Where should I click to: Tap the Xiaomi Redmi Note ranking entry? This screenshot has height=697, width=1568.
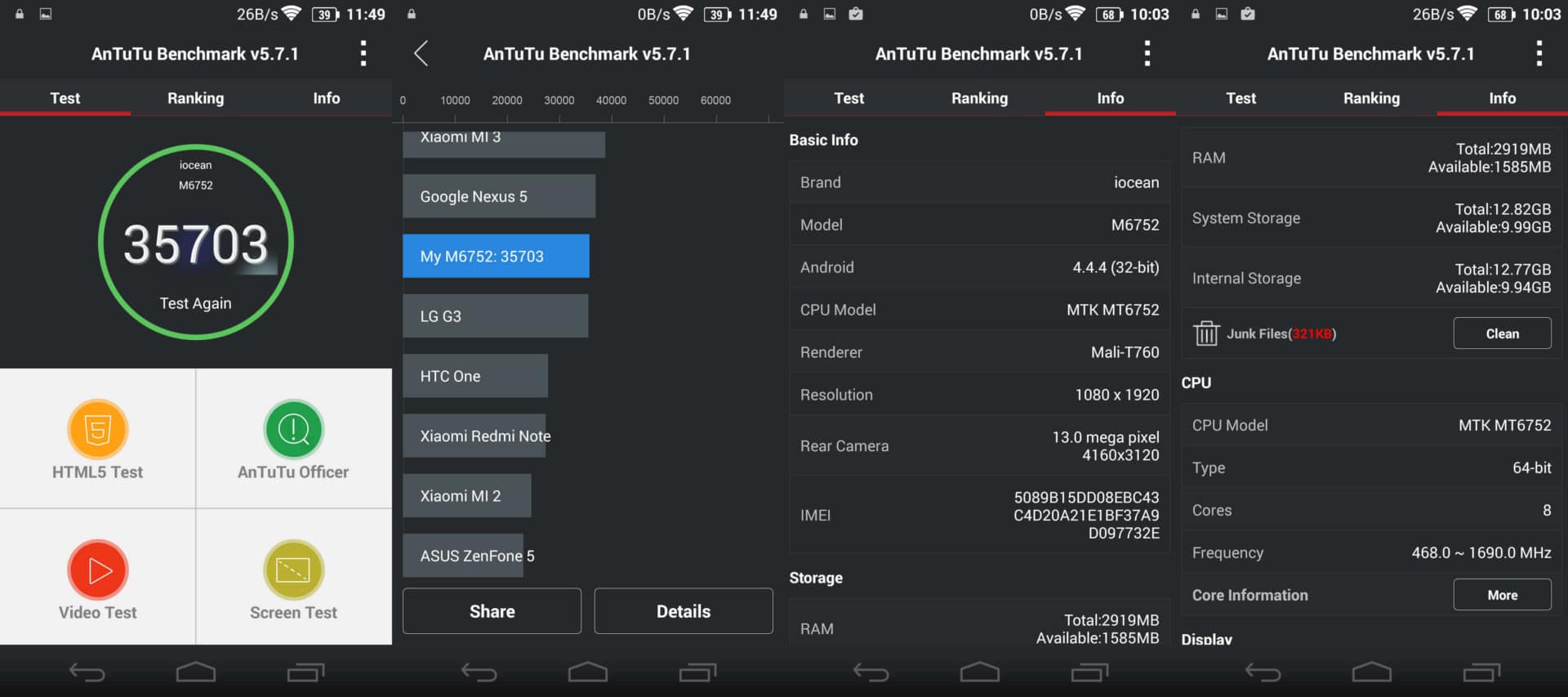tap(474, 436)
